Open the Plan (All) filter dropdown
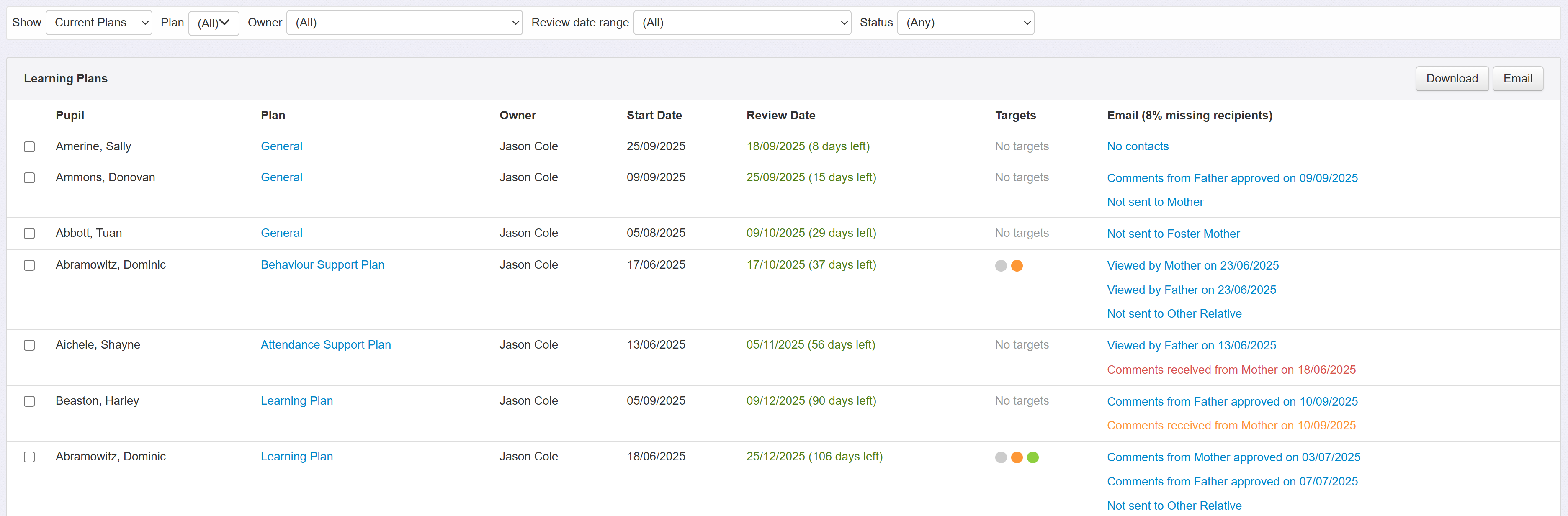Image resolution: width=1568 pixels, height=516 pixels. pos(214,23)
